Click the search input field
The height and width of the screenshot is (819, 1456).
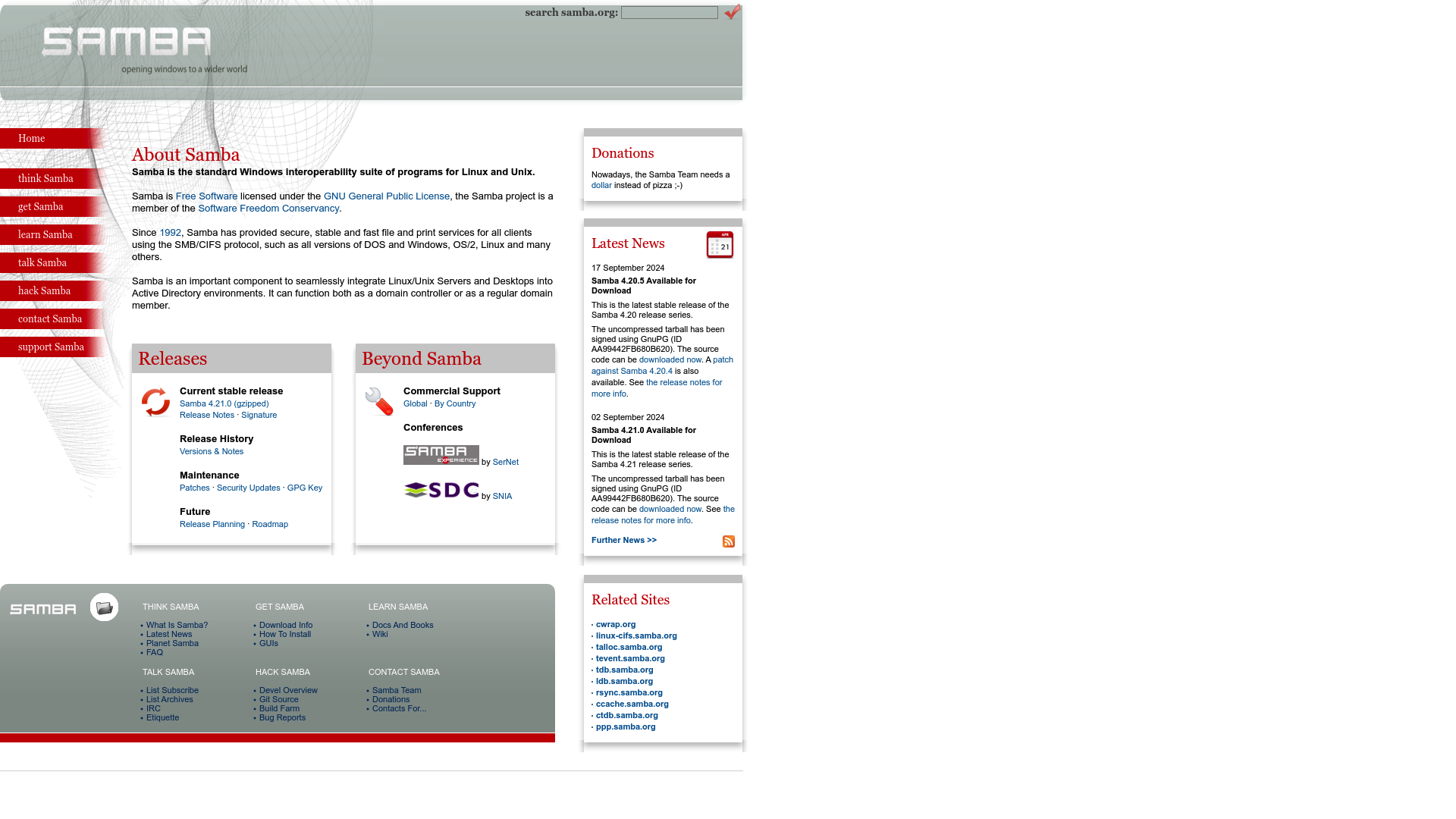(669, 12)
